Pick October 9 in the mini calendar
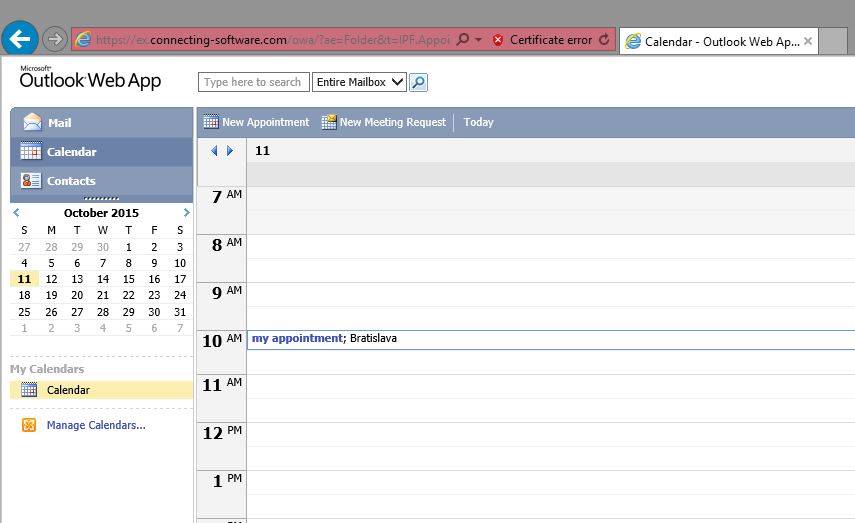This screenshot has height=523, width=855. pos(154,263)
